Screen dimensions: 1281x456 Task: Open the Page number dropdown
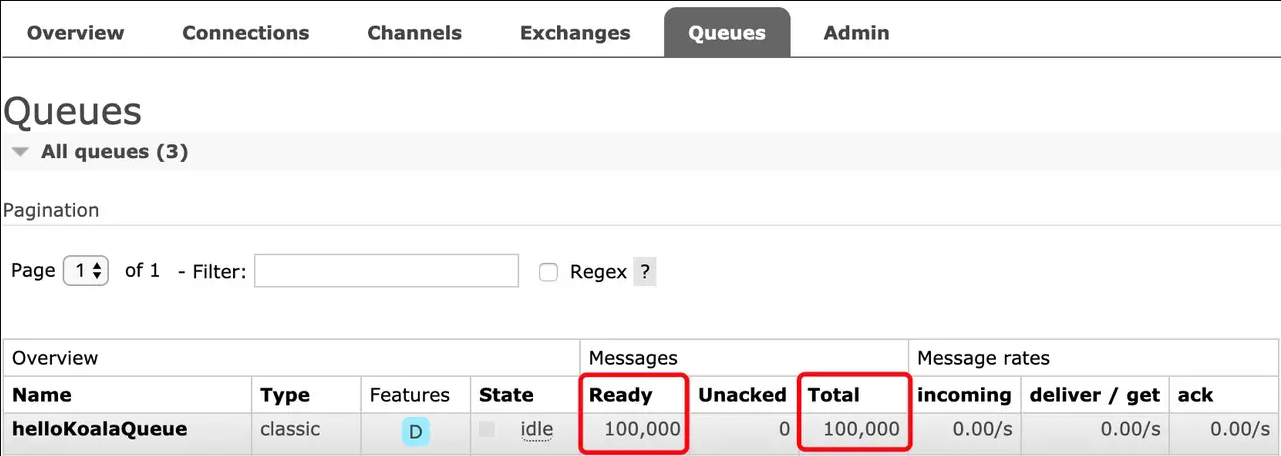[85, 271]
